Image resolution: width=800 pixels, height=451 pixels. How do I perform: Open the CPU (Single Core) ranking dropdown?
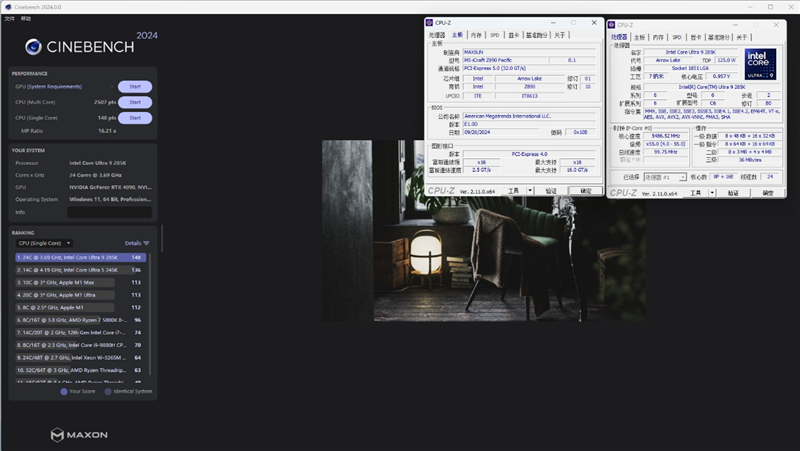click(43, 243)
